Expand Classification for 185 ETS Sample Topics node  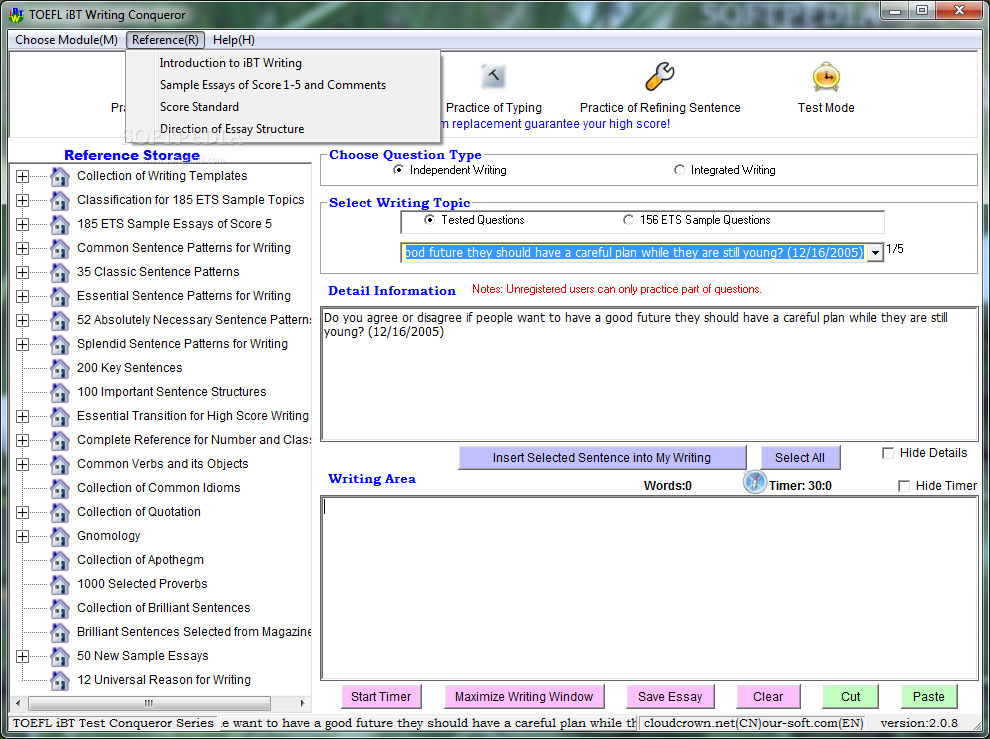(x=23, y=200)
